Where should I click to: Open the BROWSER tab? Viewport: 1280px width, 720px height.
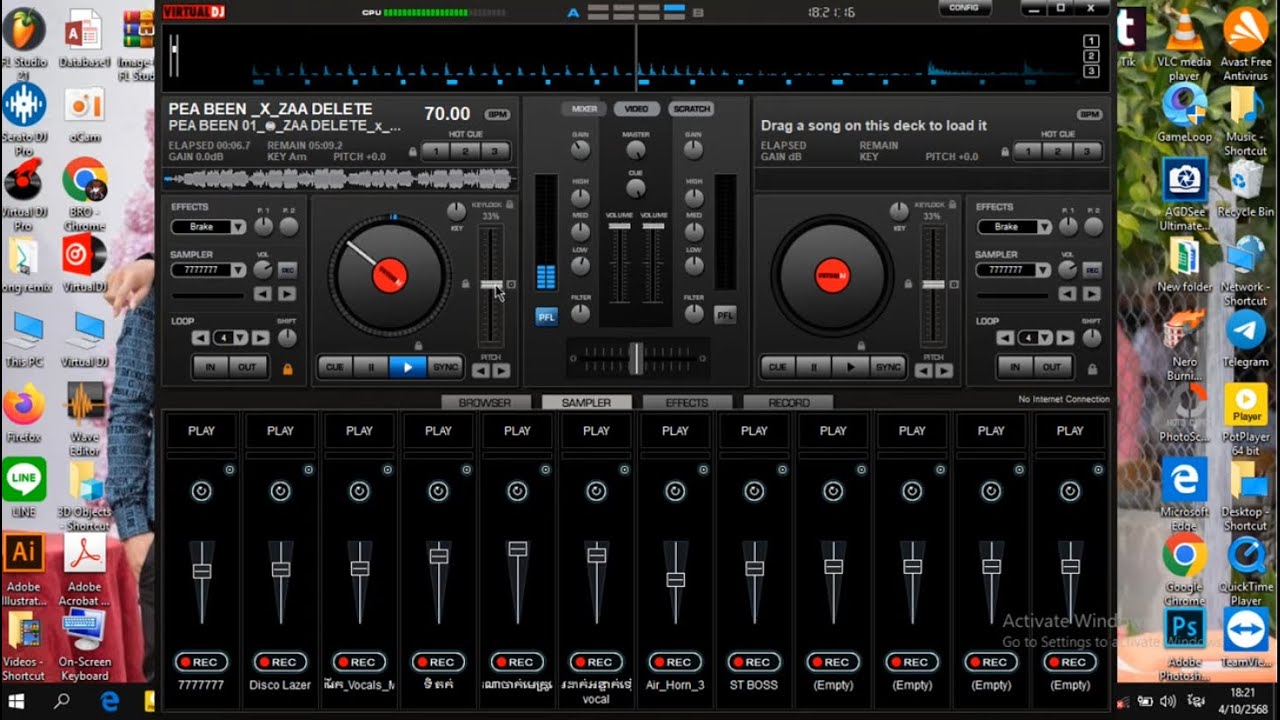[x=485, y=403]
